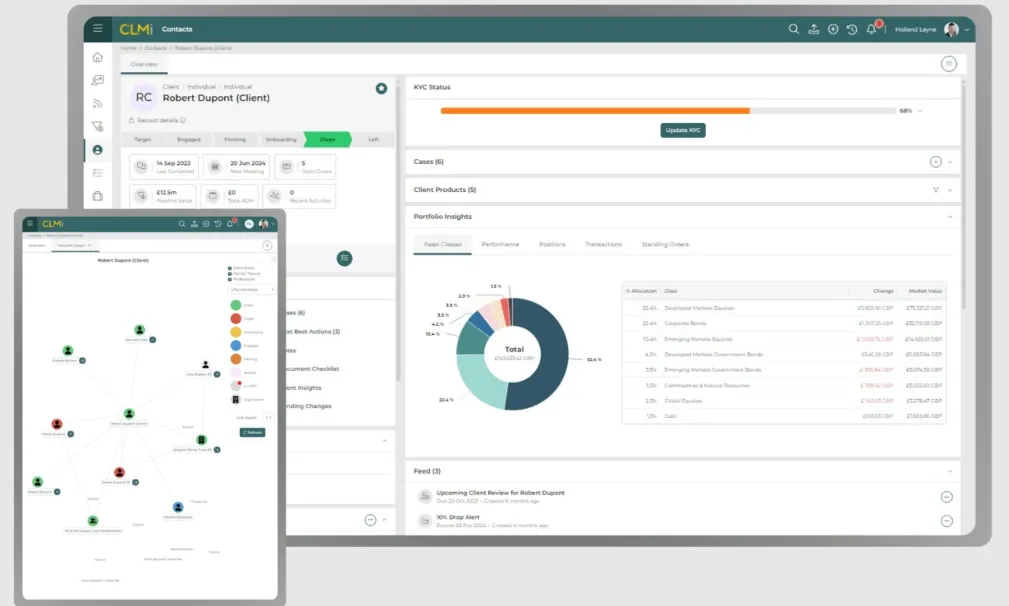Click the round green list action button
Image resolution: width=1009 pixels, height=606 pixels.
[x=344, y=259]
